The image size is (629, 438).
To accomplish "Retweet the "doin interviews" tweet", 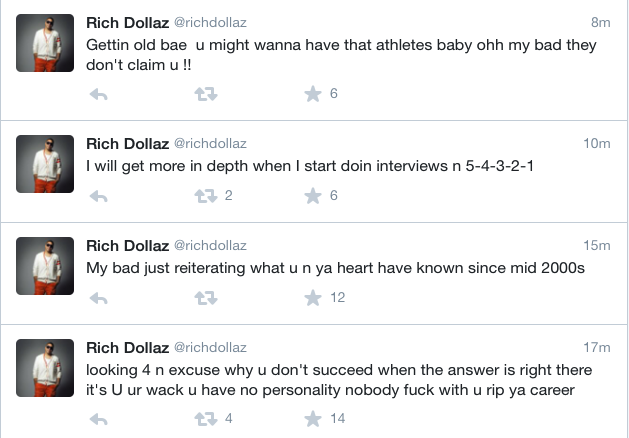I will 203,196.
